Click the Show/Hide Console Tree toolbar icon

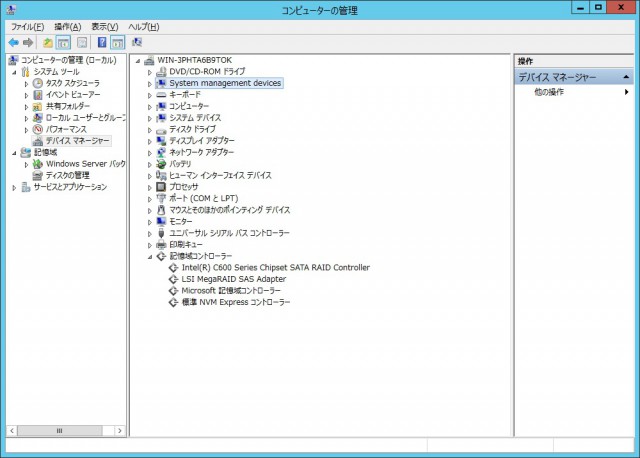[63, 43]
